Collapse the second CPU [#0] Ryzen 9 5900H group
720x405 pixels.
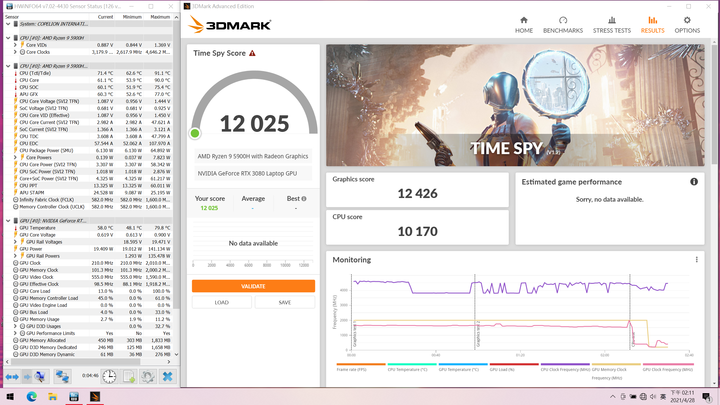coord(8,66)
